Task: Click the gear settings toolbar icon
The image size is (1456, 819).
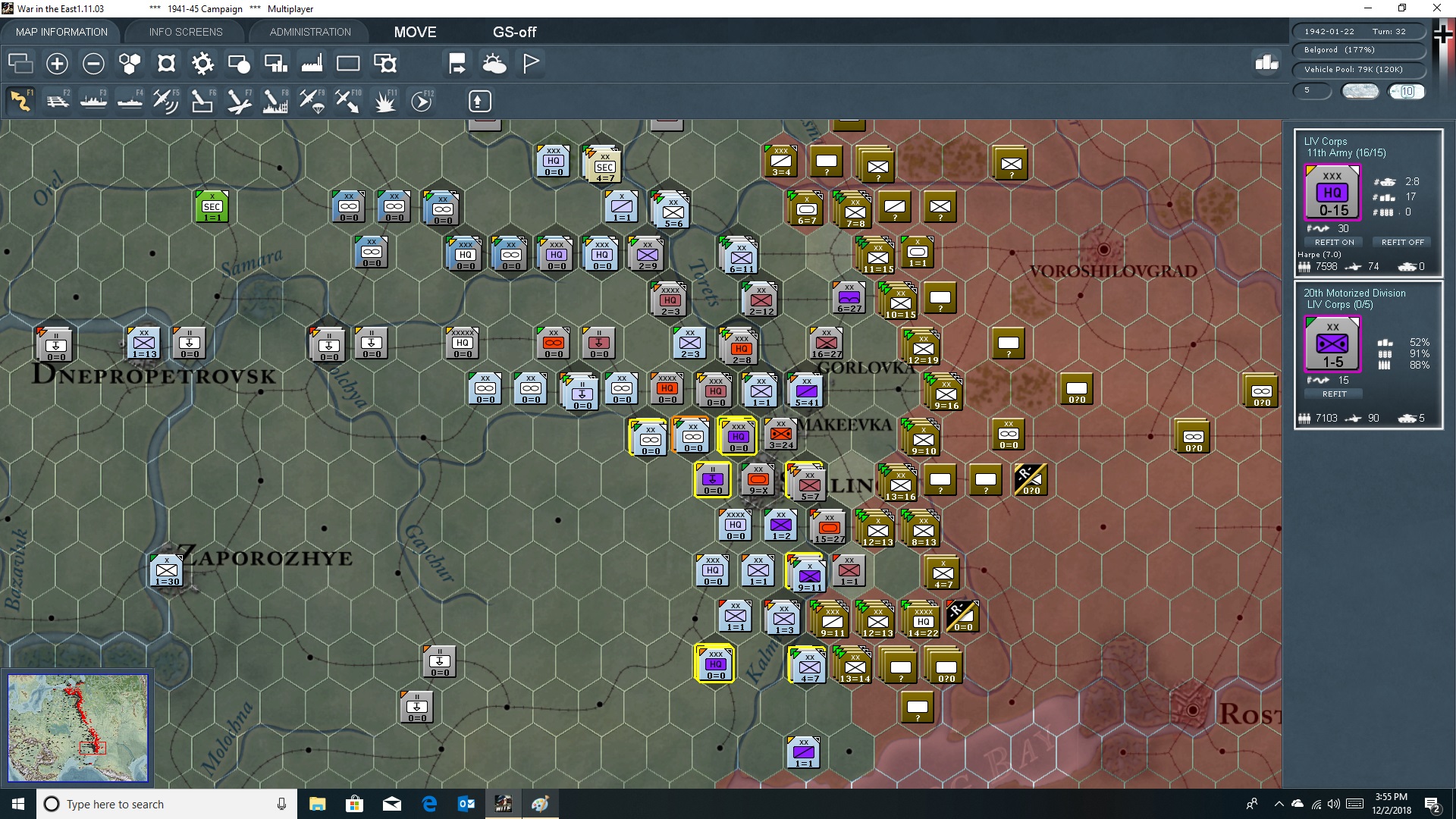Action: point(202,64)
